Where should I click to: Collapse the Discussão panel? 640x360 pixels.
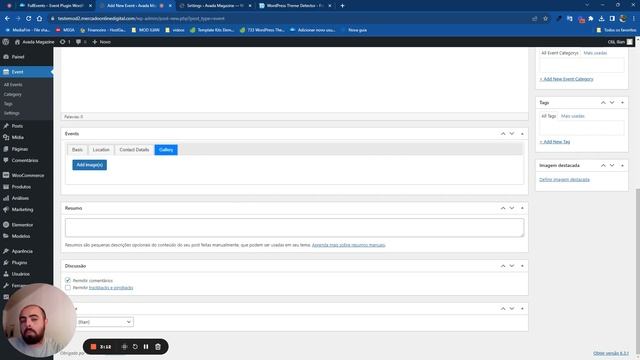522,266
